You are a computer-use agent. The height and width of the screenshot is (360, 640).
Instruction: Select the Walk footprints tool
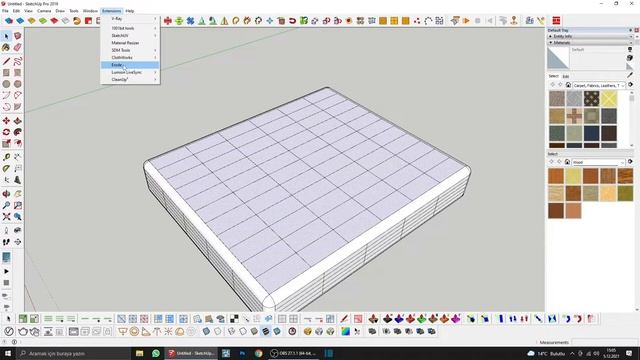tap(6, 242)
